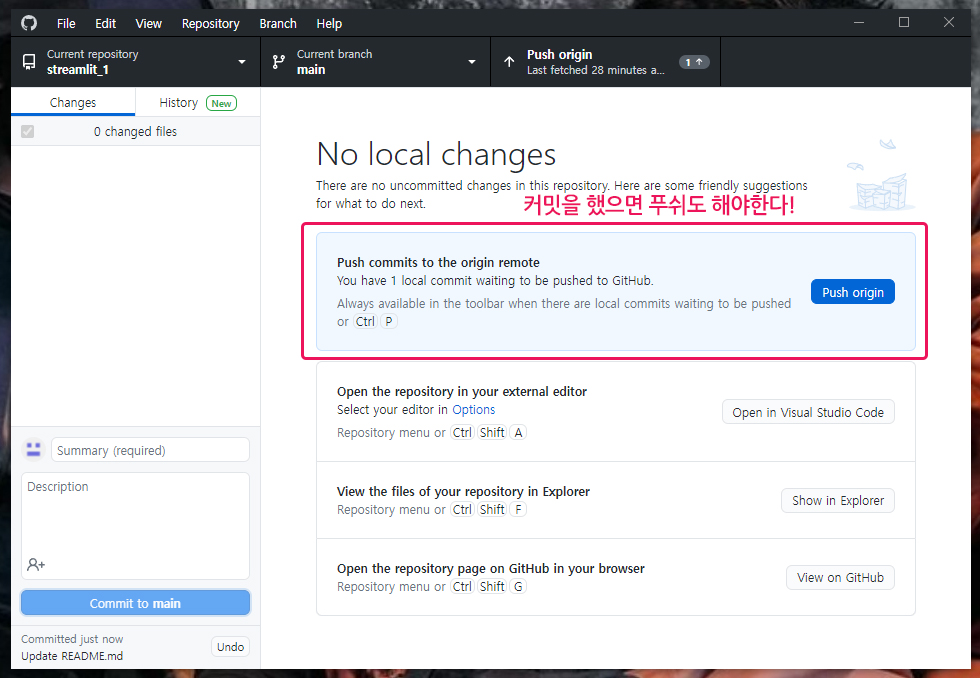Click the 'Committed just now' text
The width and height of the screenshot is (980, 678).
[72, 639]
